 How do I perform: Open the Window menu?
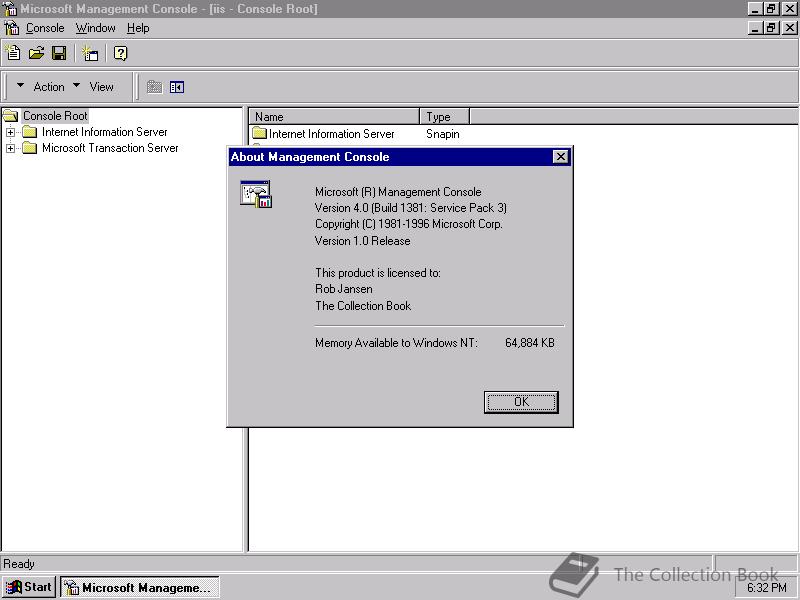point(95,28)
